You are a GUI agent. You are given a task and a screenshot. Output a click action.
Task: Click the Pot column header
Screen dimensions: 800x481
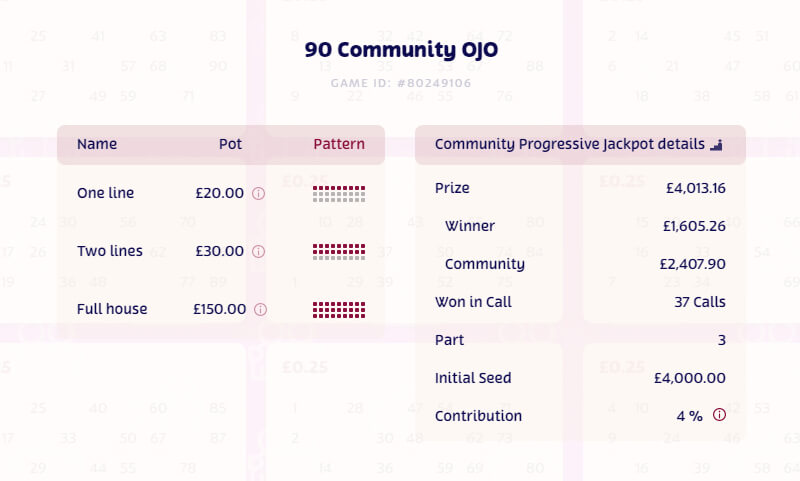(x=230, y=144)
